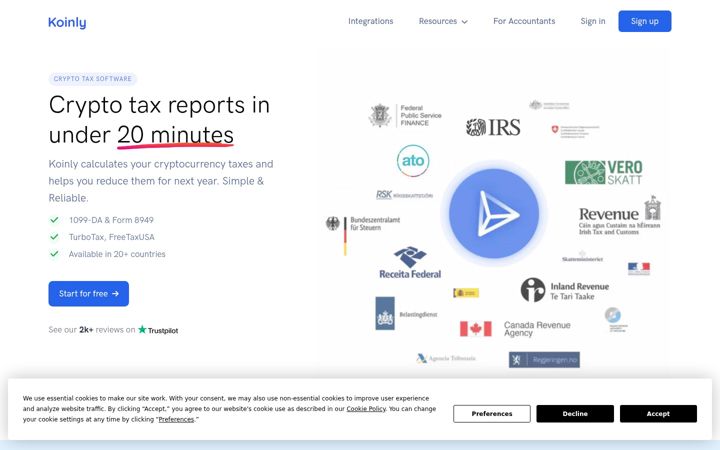Start for free with the arrow button

(89, 293)
